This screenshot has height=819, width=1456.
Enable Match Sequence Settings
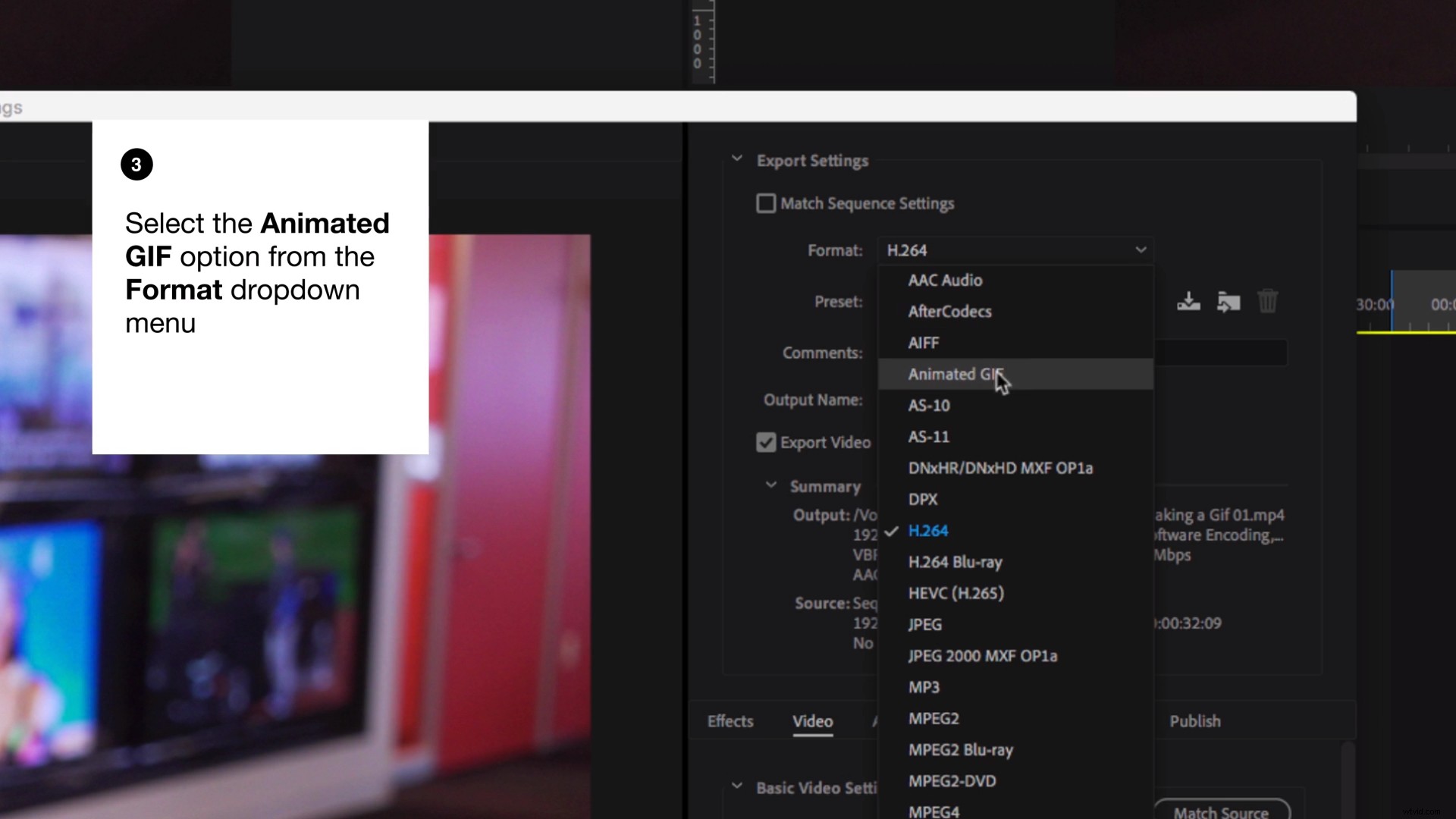766,203
